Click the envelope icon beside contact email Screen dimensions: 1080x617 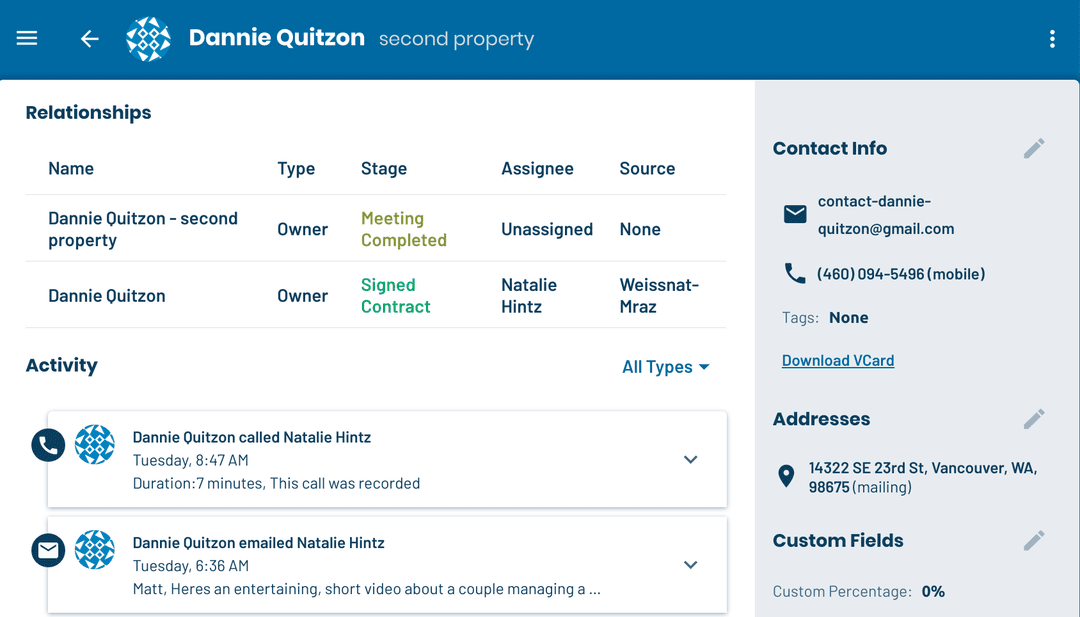795,214
